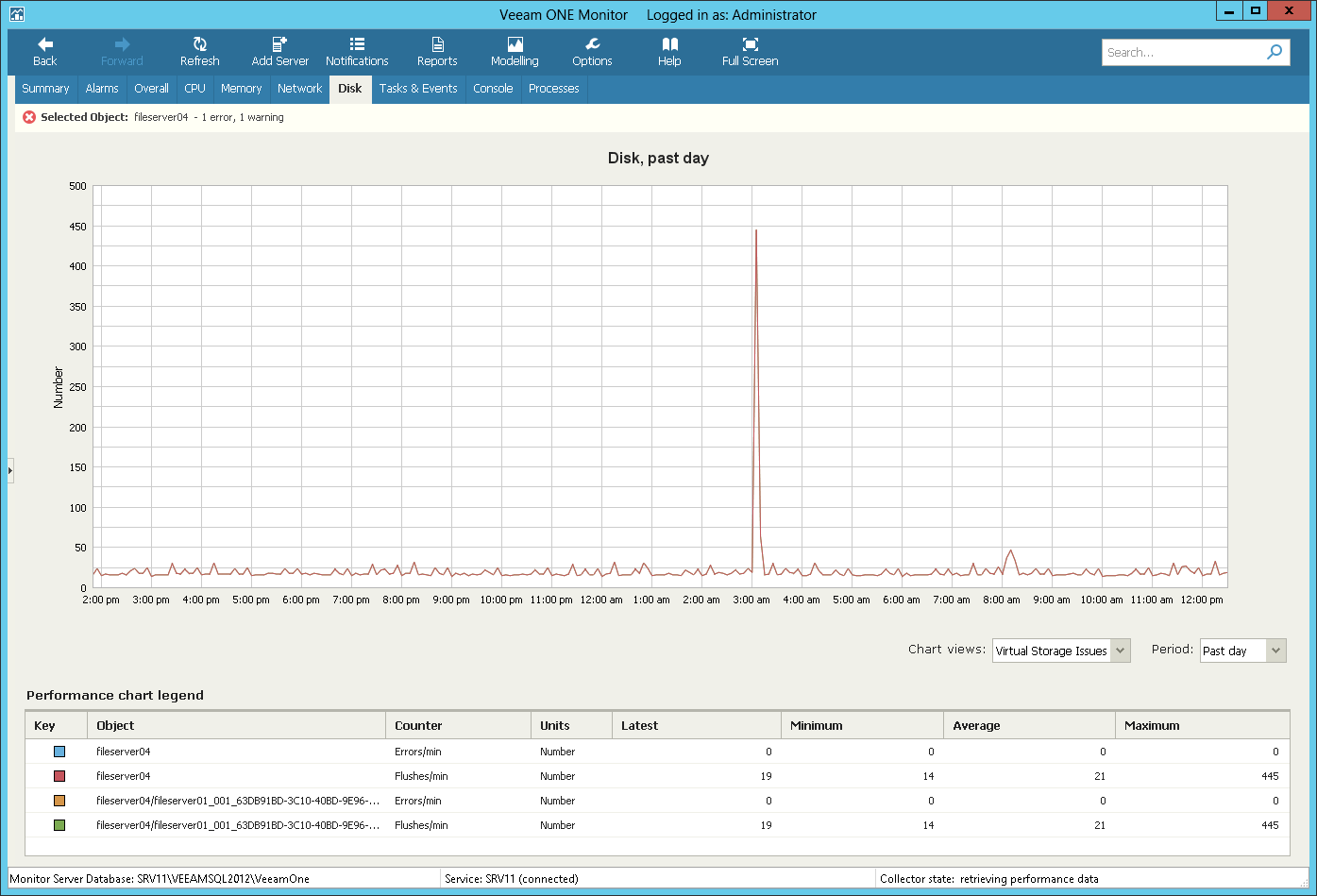
Task: Click the search magnifier icon
Action: [1275, 52]
